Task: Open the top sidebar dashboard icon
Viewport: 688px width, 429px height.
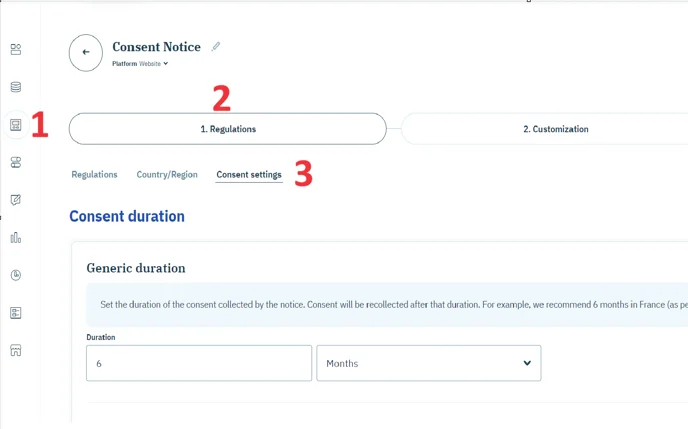Action: (x=16, y=49)
